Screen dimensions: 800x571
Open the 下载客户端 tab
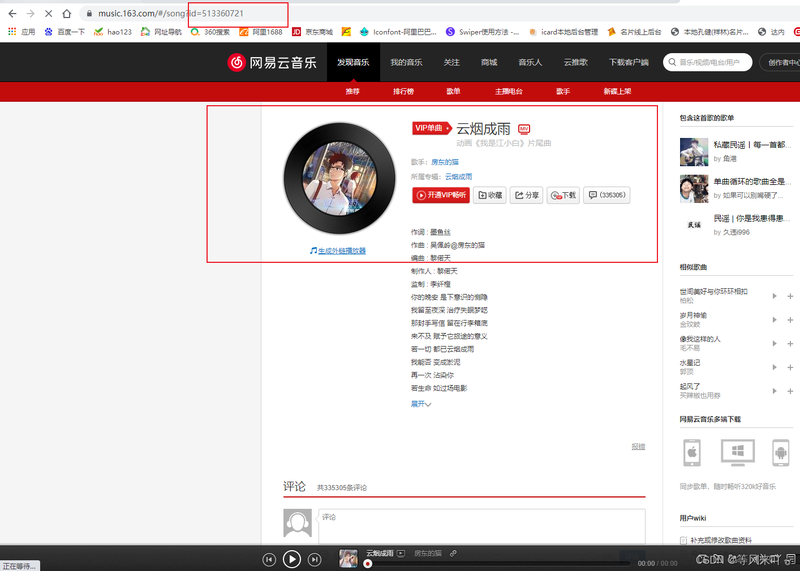tap(629, 62)
